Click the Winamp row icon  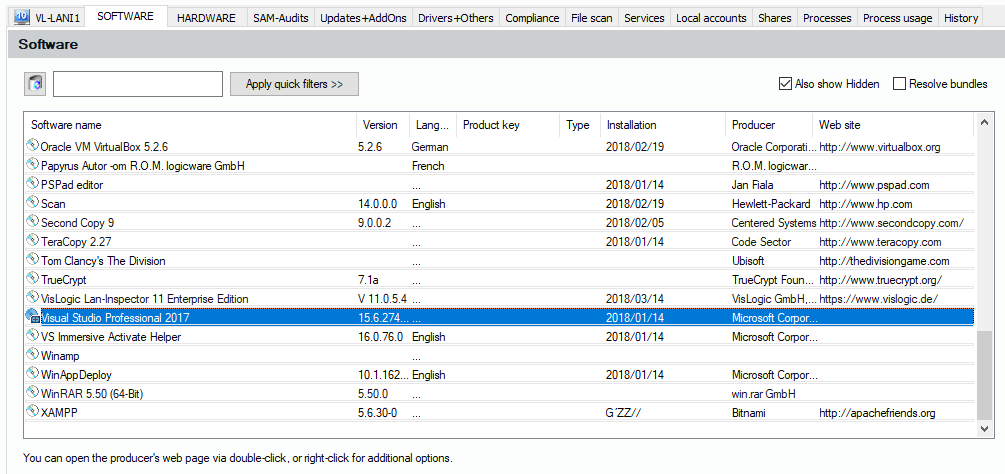coord(32,355)
